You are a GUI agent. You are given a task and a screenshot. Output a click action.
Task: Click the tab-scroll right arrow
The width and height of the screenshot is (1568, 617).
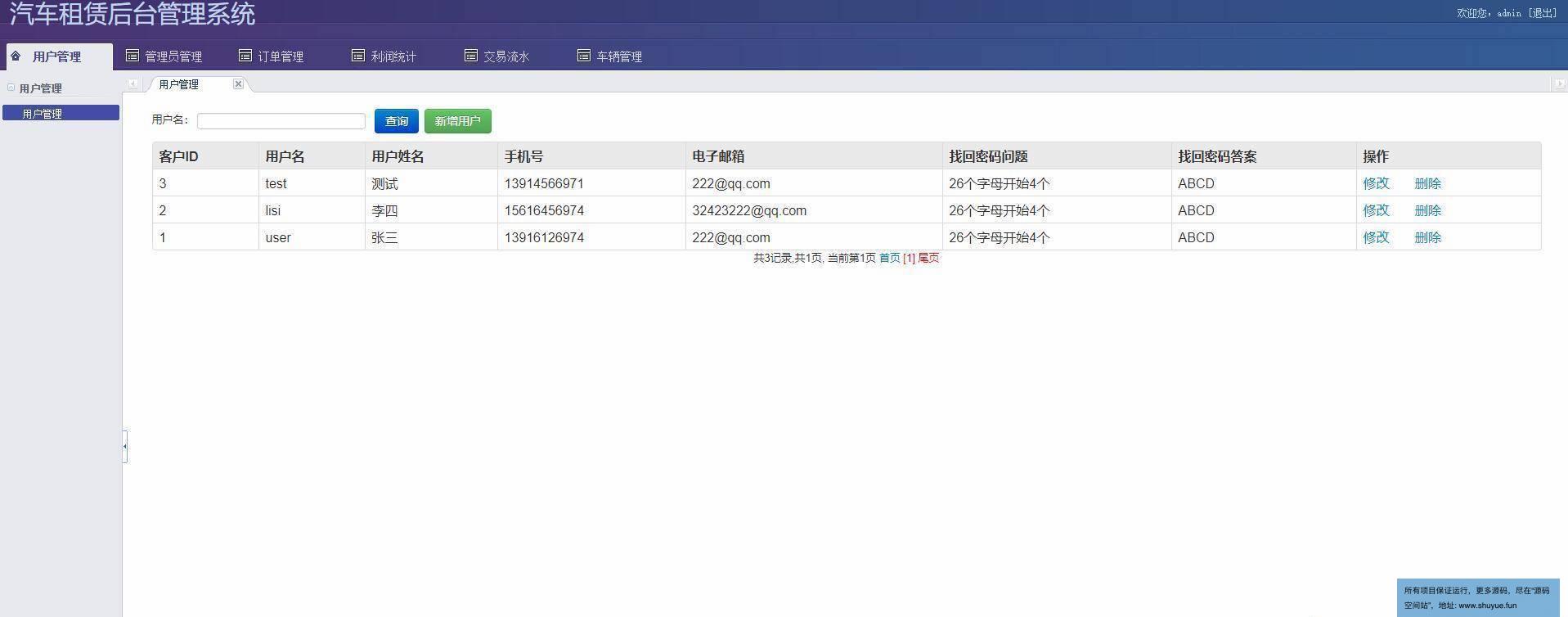1559,83
